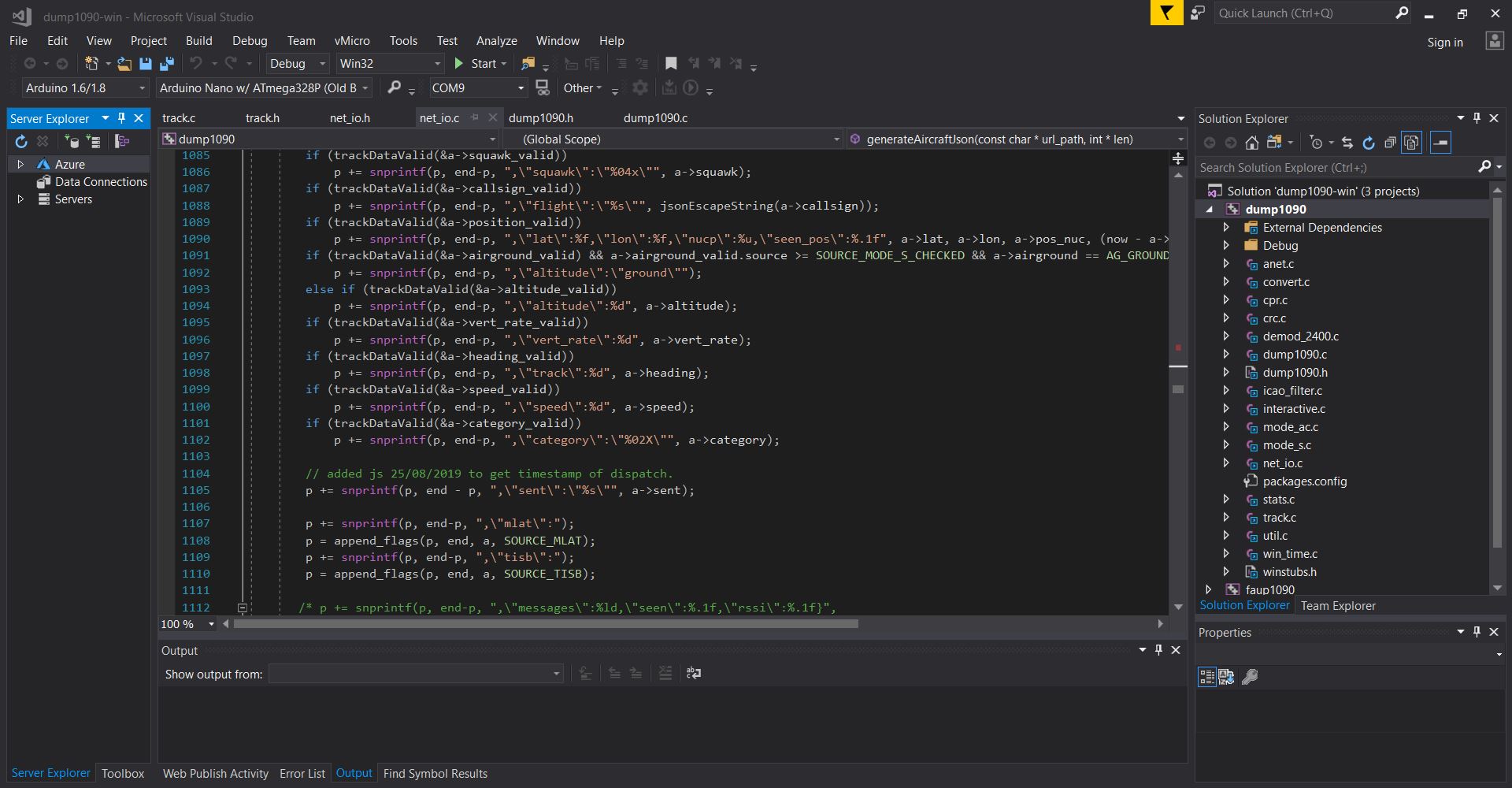The width and height of the screenshot is (1512, 788).
Task: Click the Property Pages wrench icon
Action: tap(1250, 676)
